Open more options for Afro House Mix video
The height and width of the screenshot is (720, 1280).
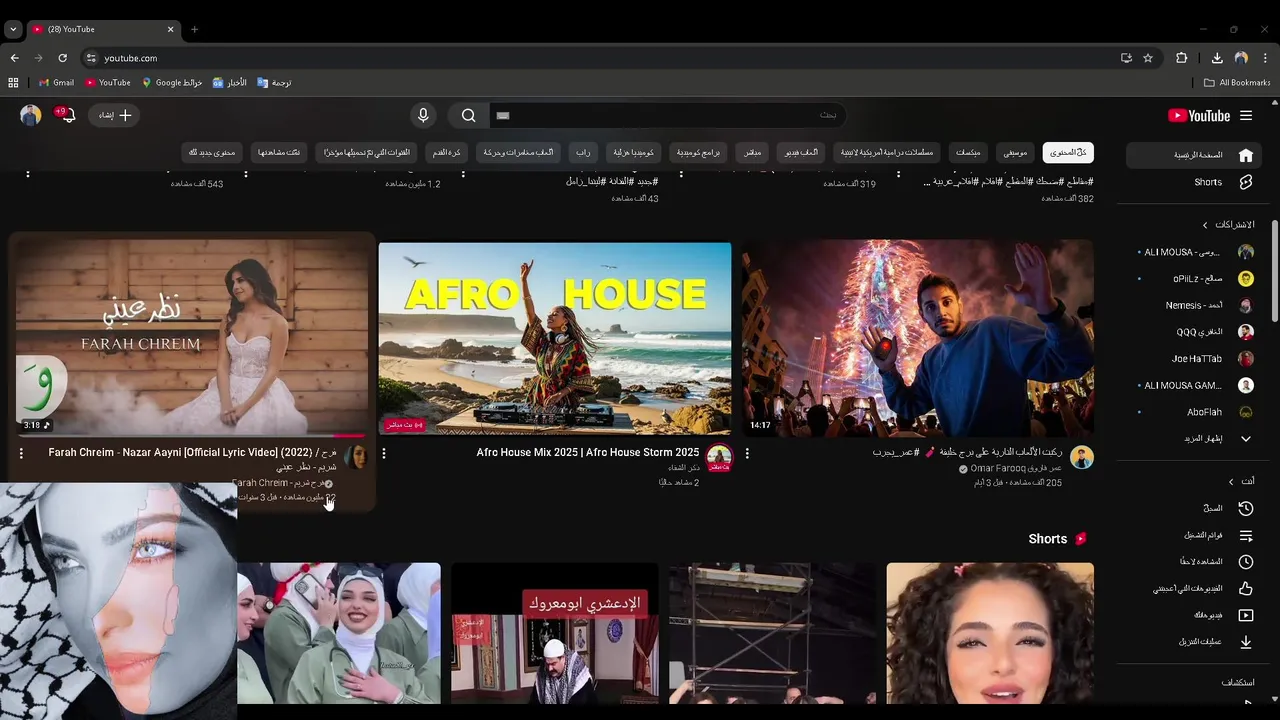pos(384,453)
